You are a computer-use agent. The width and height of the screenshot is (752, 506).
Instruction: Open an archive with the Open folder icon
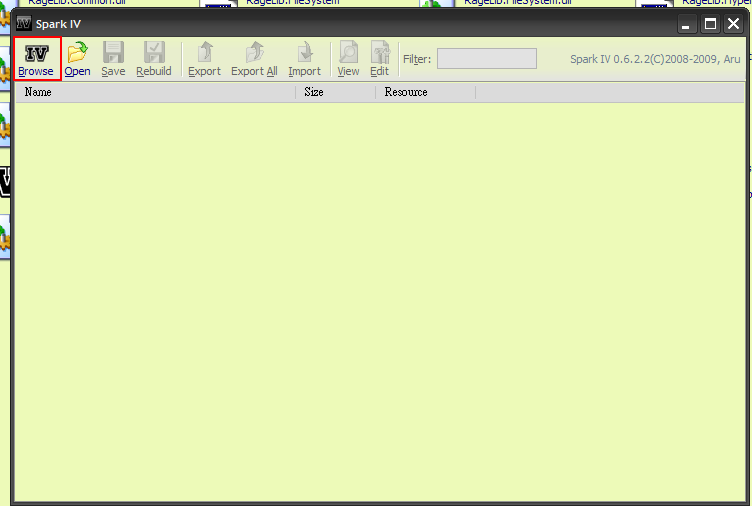[x=77, y=58]
